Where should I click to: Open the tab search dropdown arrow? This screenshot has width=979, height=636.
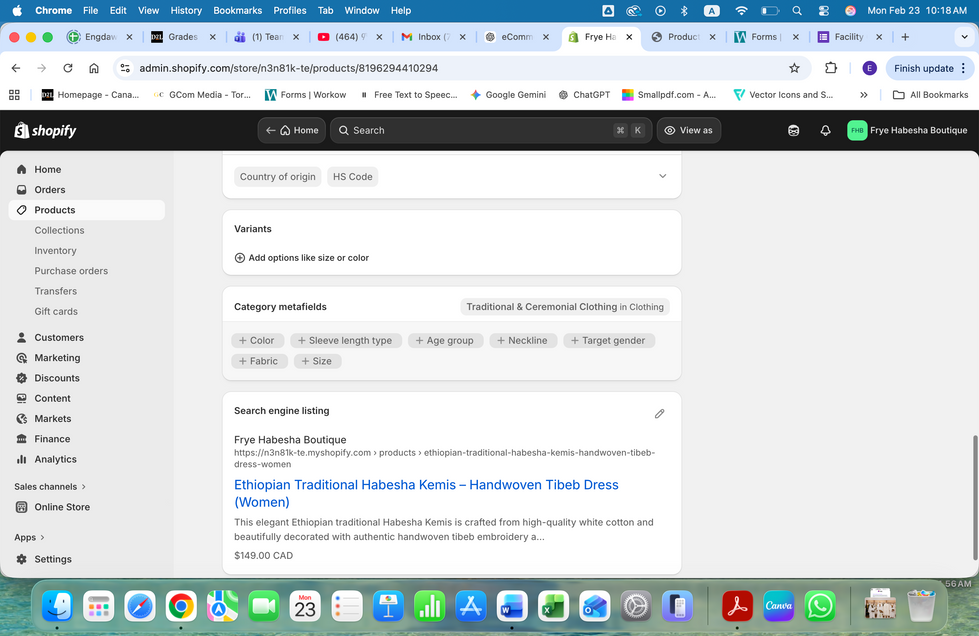point(964,37)
